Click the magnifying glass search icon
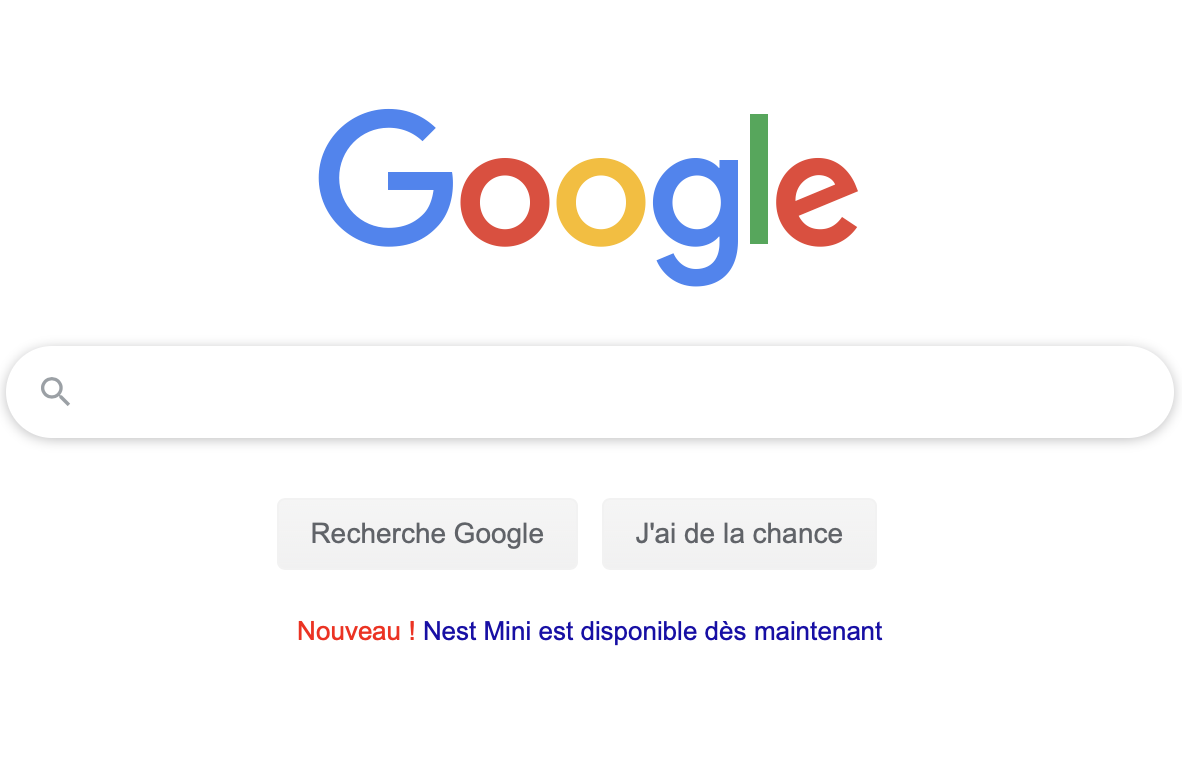The image size is (1182, 768). (55, 392)
